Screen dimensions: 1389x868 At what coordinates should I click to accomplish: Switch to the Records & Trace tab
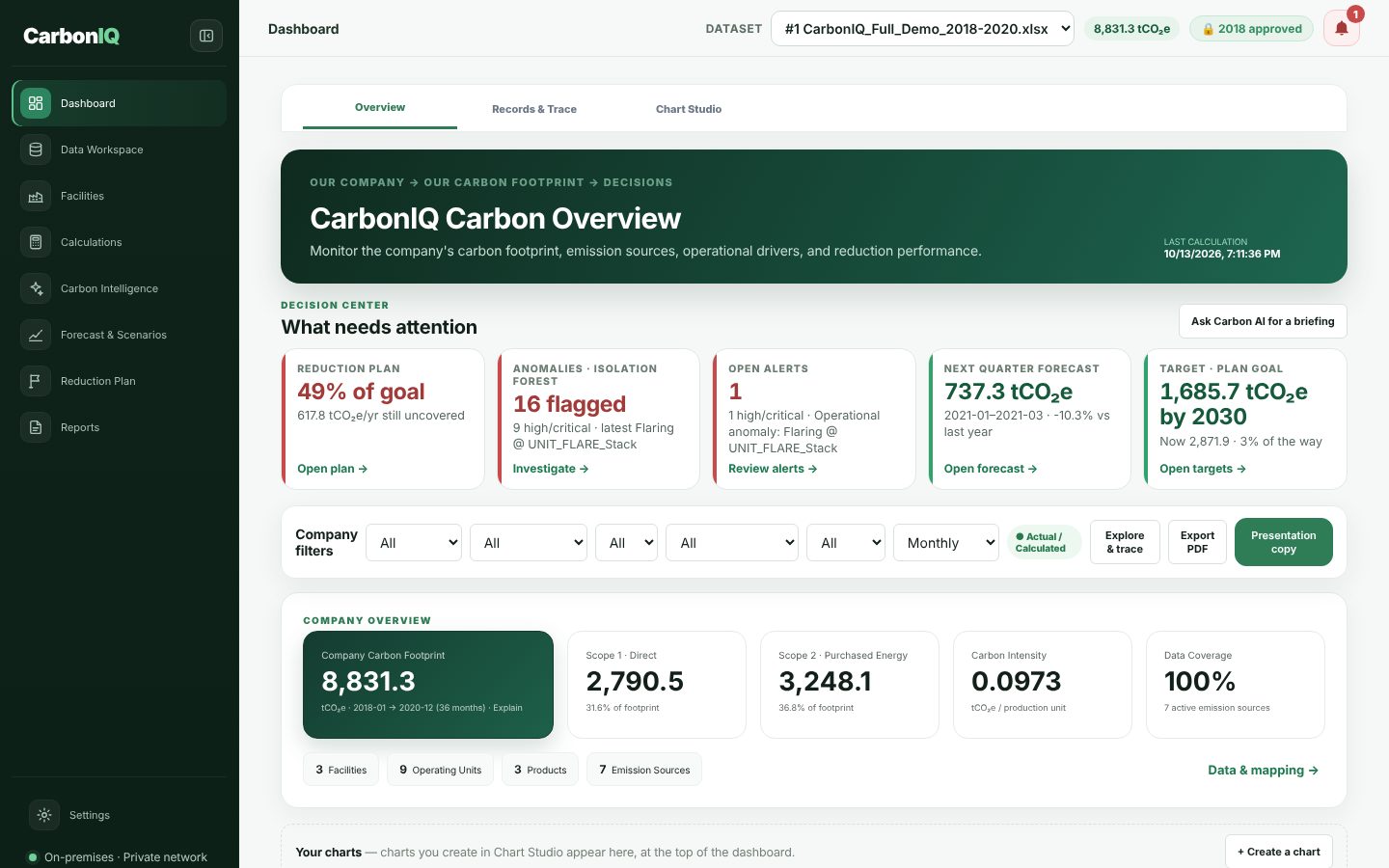tap(534, 109)
